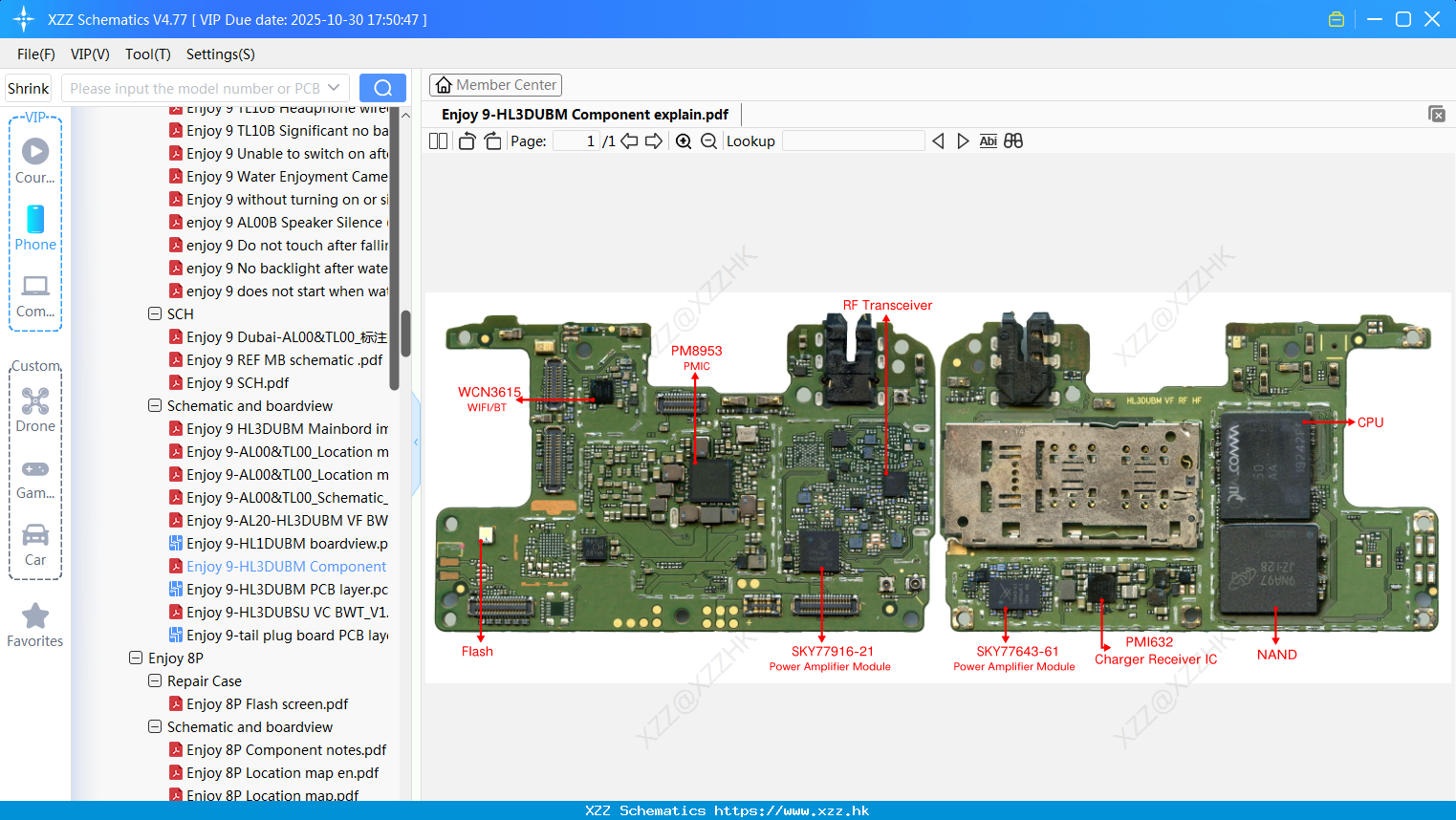
Task: Open enjoy 9 No backlight after water case
Action: coord(278,268)
